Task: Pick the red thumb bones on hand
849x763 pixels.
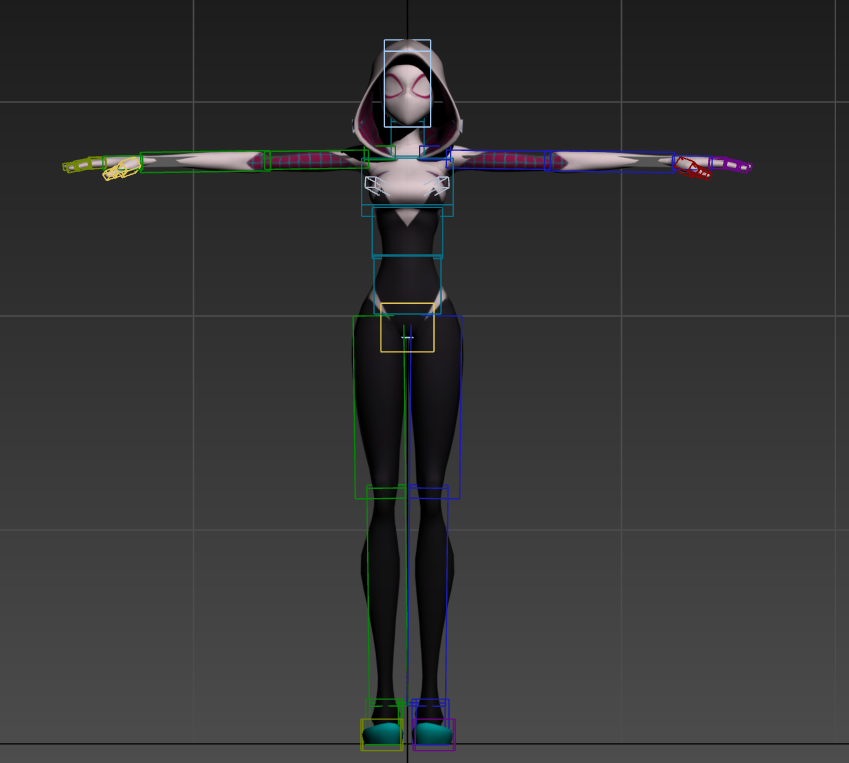Action: click(x=693, y=168)
